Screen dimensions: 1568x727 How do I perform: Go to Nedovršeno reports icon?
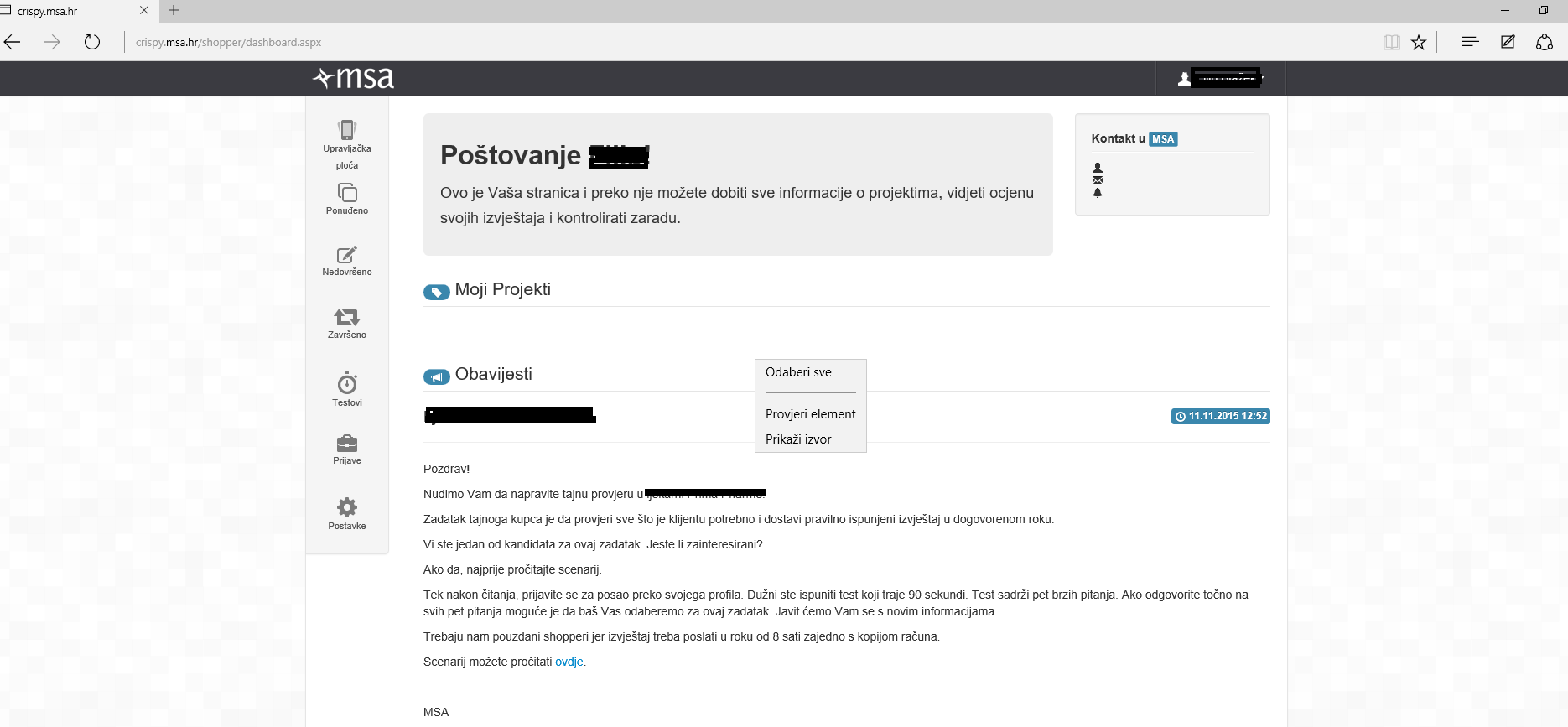(x=347, y=255)
